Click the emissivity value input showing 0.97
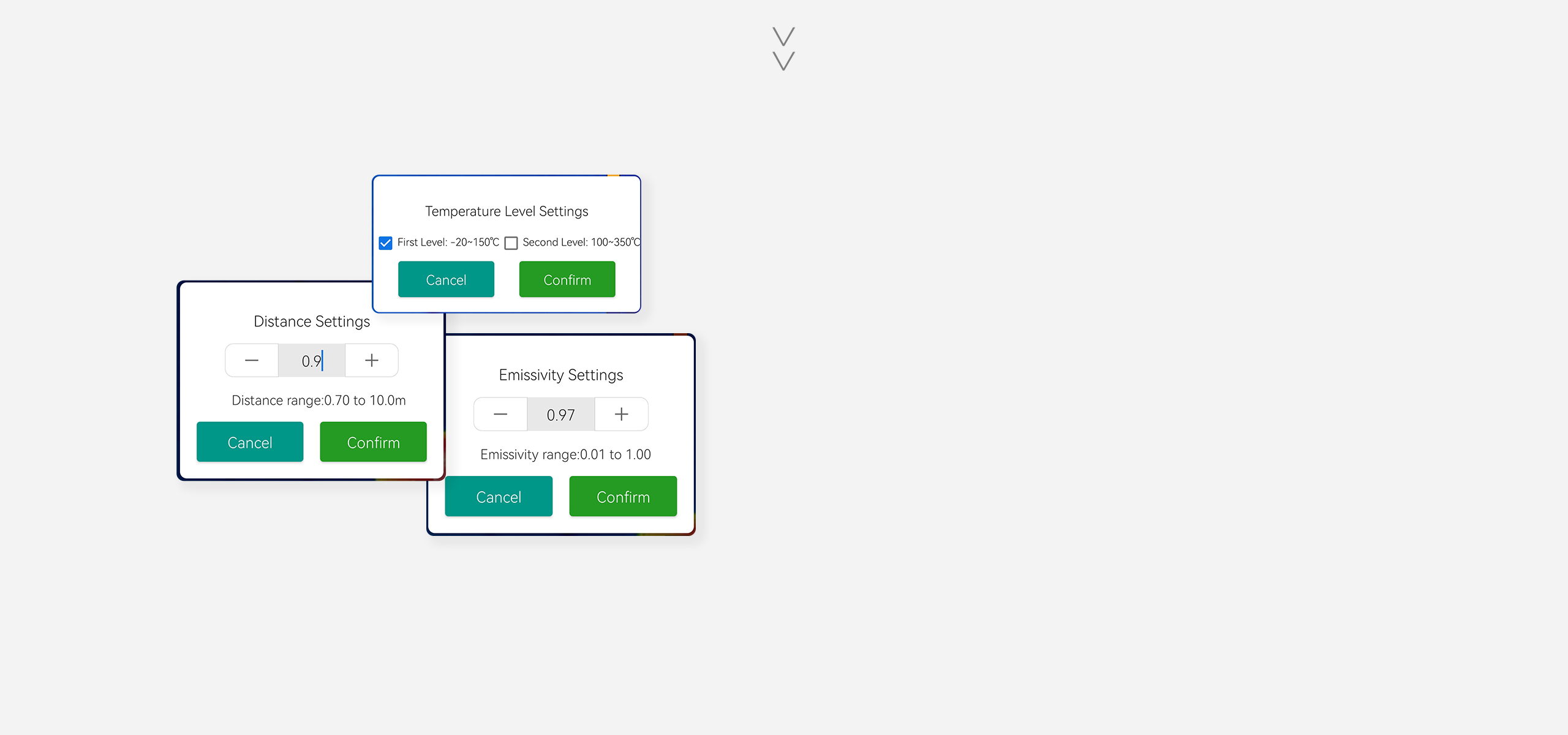 pos(559,414)
